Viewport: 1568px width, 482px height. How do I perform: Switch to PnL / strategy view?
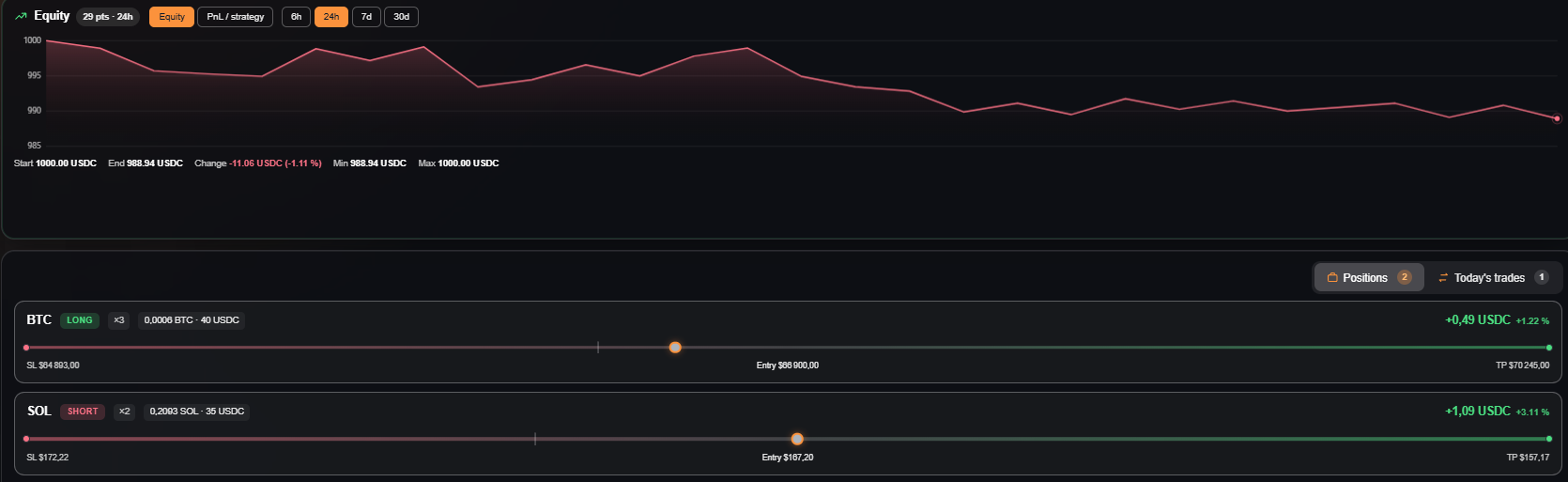coord(235,17)
